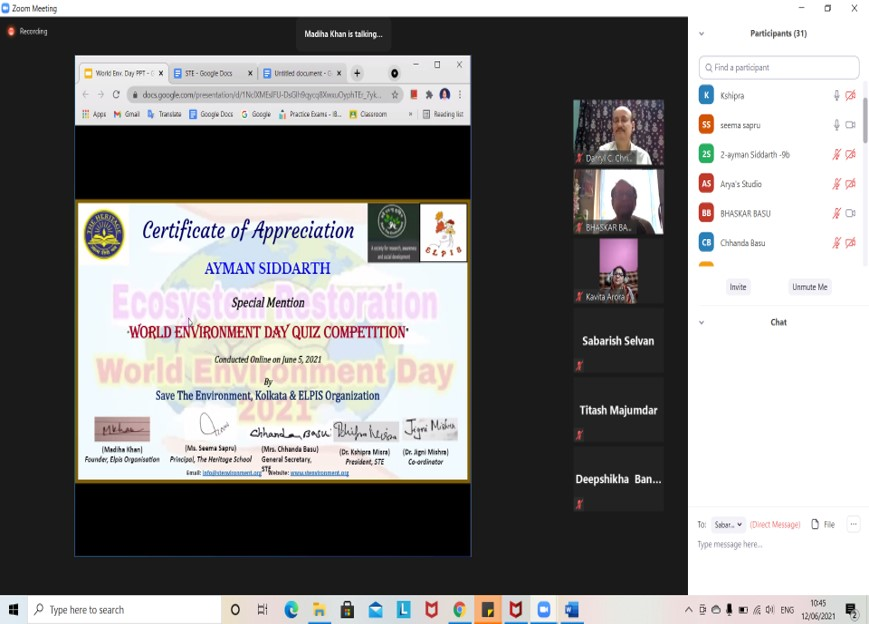
Task: Switch to Untitled document tab
Action: pos(302,73)
